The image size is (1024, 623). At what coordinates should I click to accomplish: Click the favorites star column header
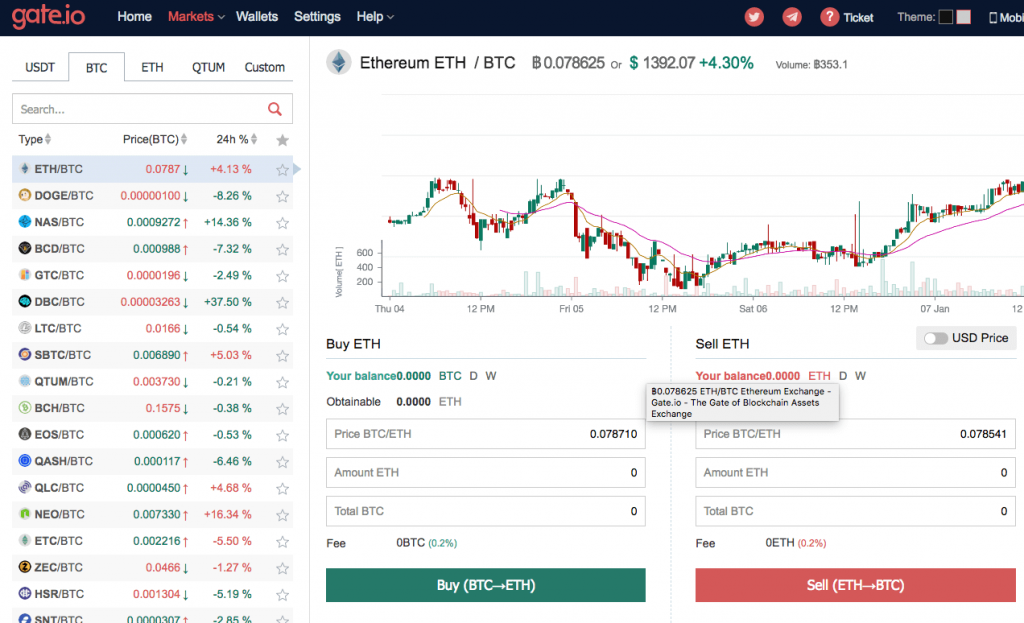point(283,140)
